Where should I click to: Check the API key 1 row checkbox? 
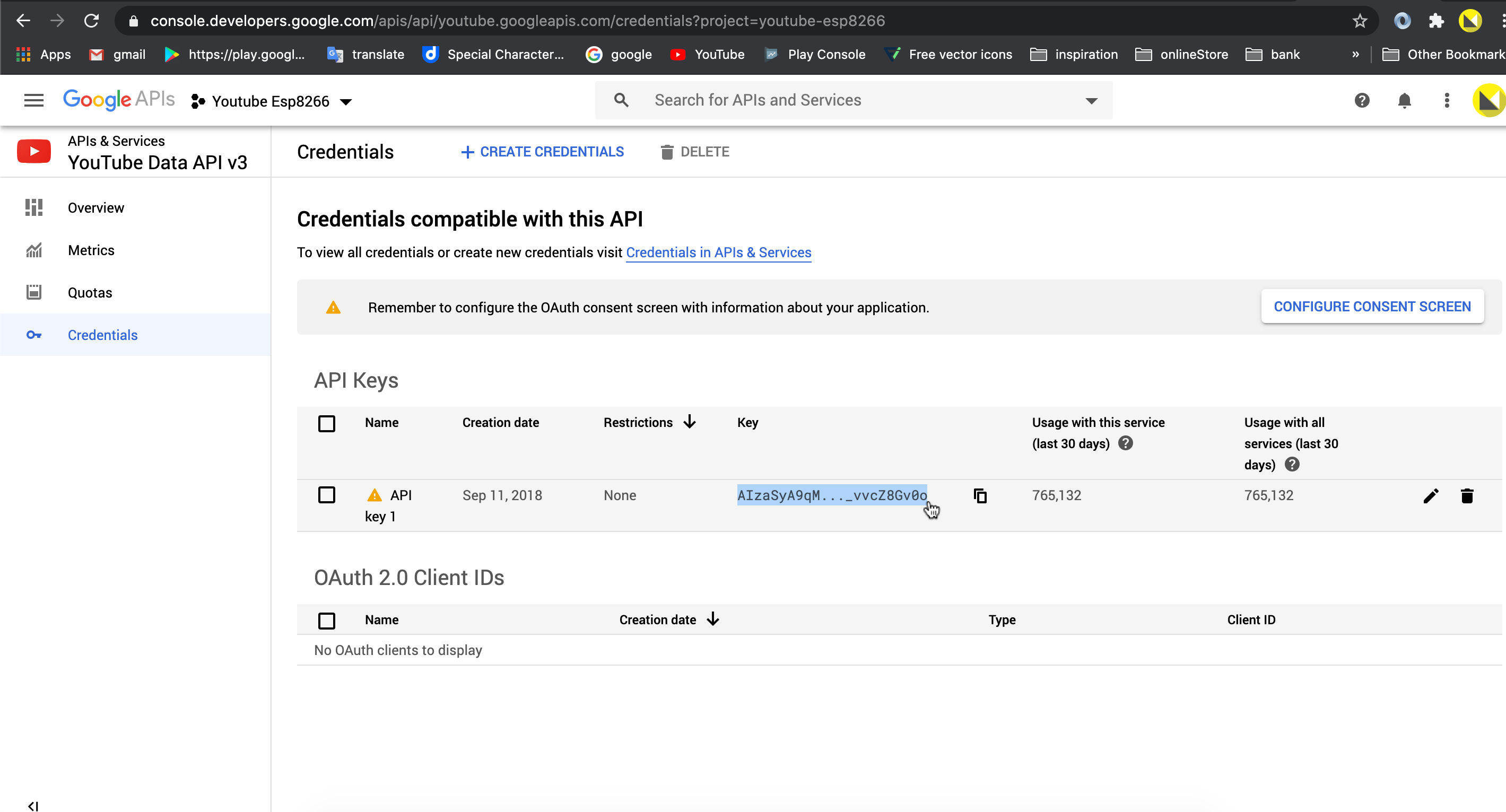pyautogui.click(x=326, y=495)
